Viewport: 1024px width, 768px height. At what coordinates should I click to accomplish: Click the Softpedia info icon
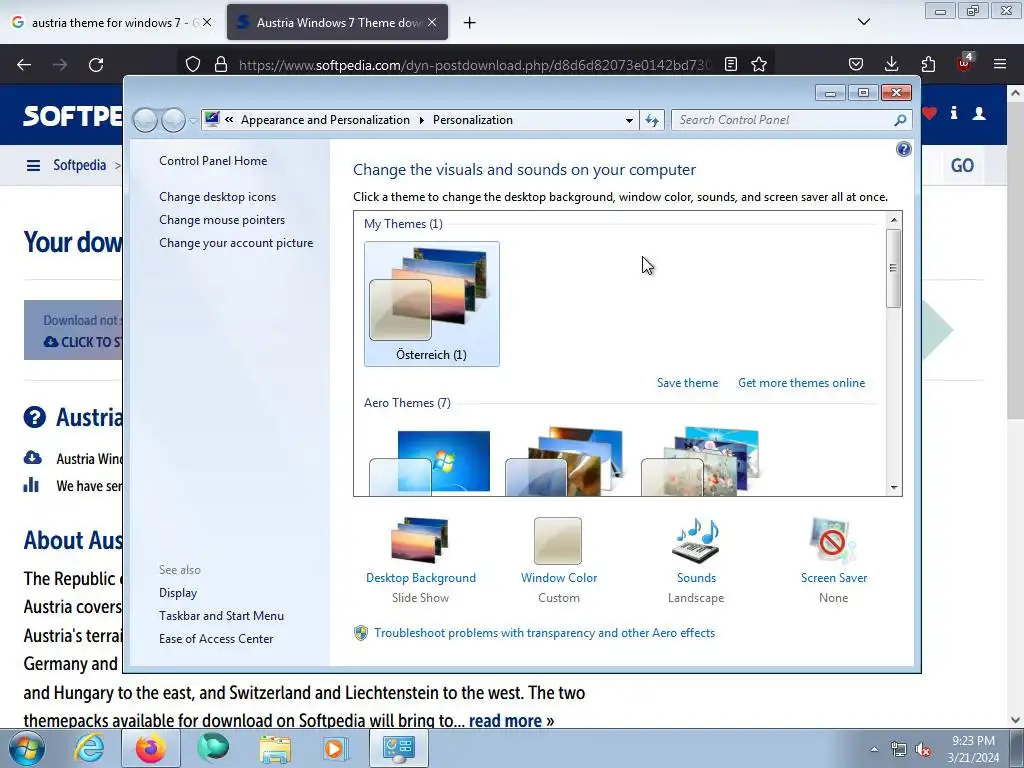[953, 114]
